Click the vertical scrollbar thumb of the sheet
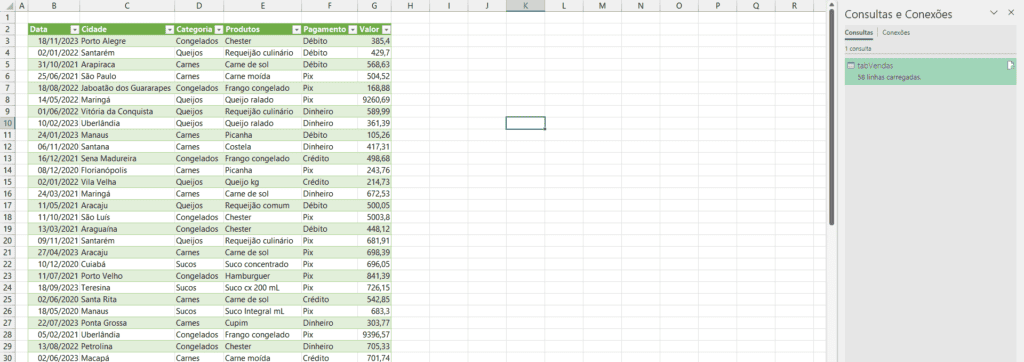The height and width of the screenshot is (362, 1024). 831,118
